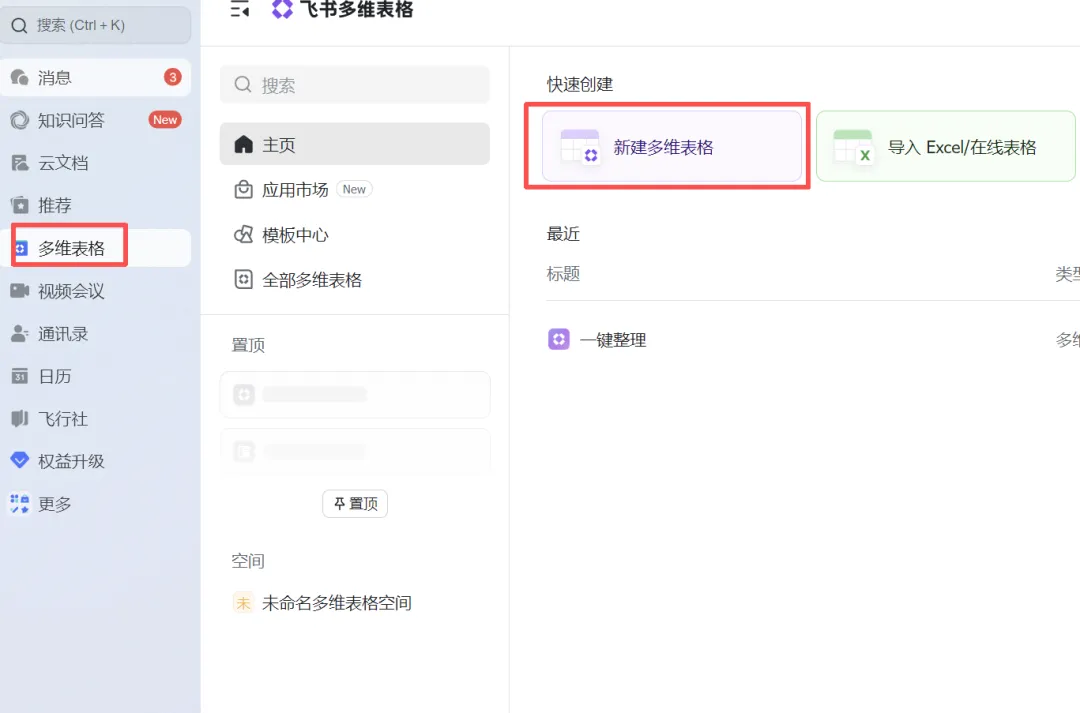Click the 视频会议 camera icon
This screenshot has height=713, width=1080.
coord(20,291)
